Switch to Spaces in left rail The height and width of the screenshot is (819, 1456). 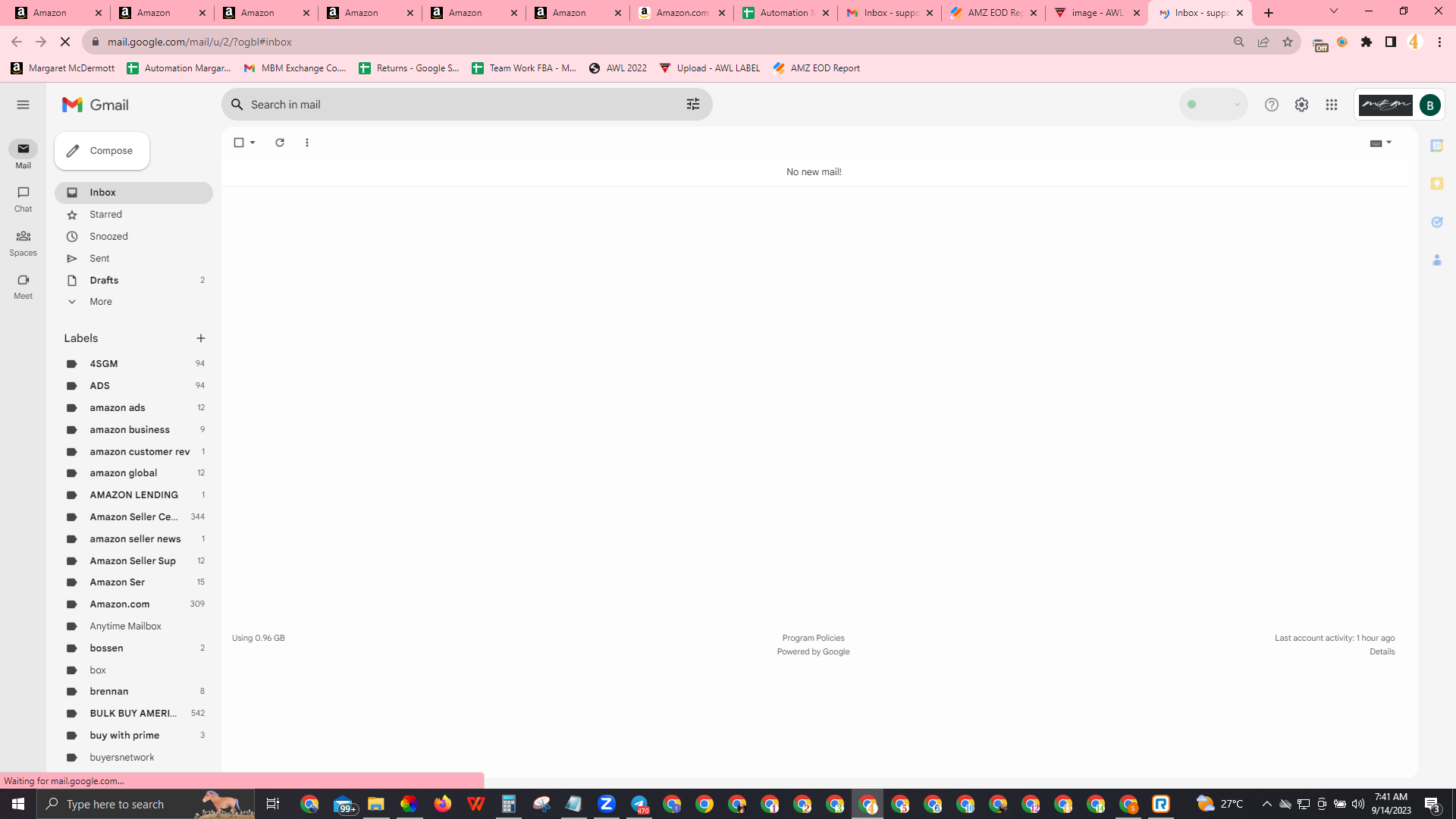[23, 243]
